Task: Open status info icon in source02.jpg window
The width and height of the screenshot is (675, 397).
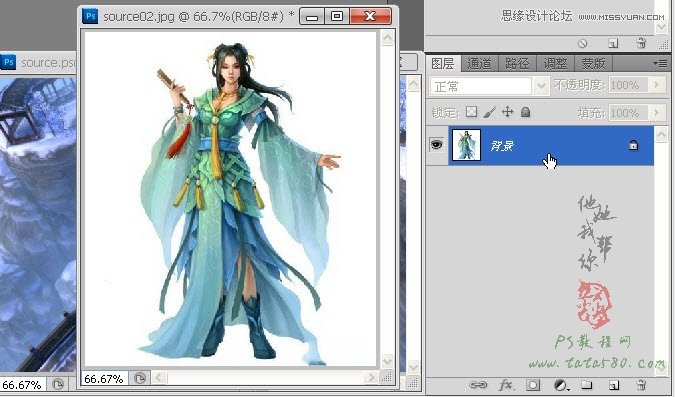Action: click(139, 378)
